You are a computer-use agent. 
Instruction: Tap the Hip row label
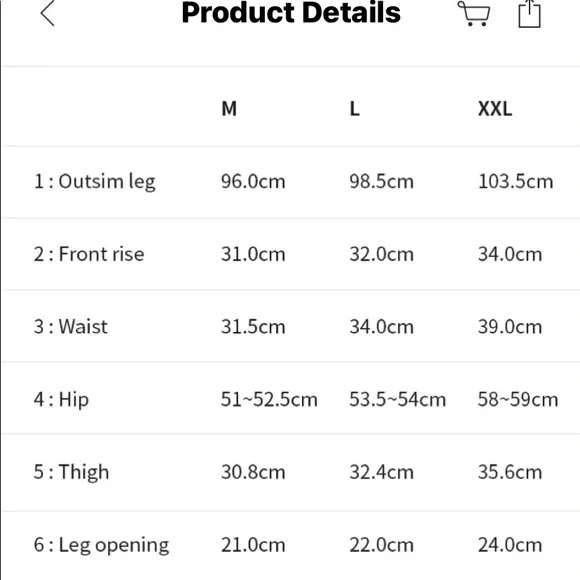[x=61, y=400]
